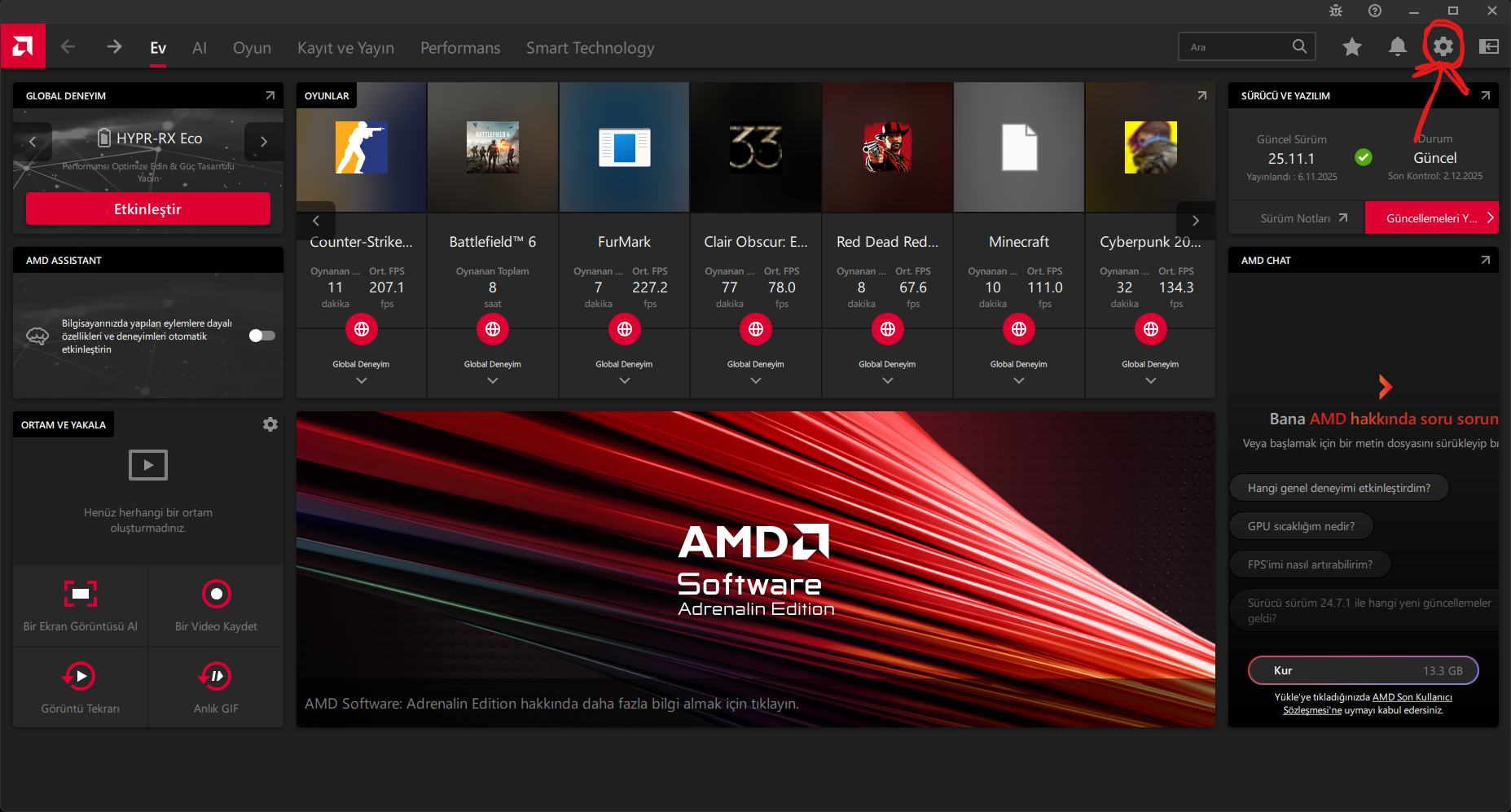Viewport: 1511px width, 812px height.
Task: Open the Minecraft game thumbnail
Action: pyautogui.click(x=1019, y=147)
